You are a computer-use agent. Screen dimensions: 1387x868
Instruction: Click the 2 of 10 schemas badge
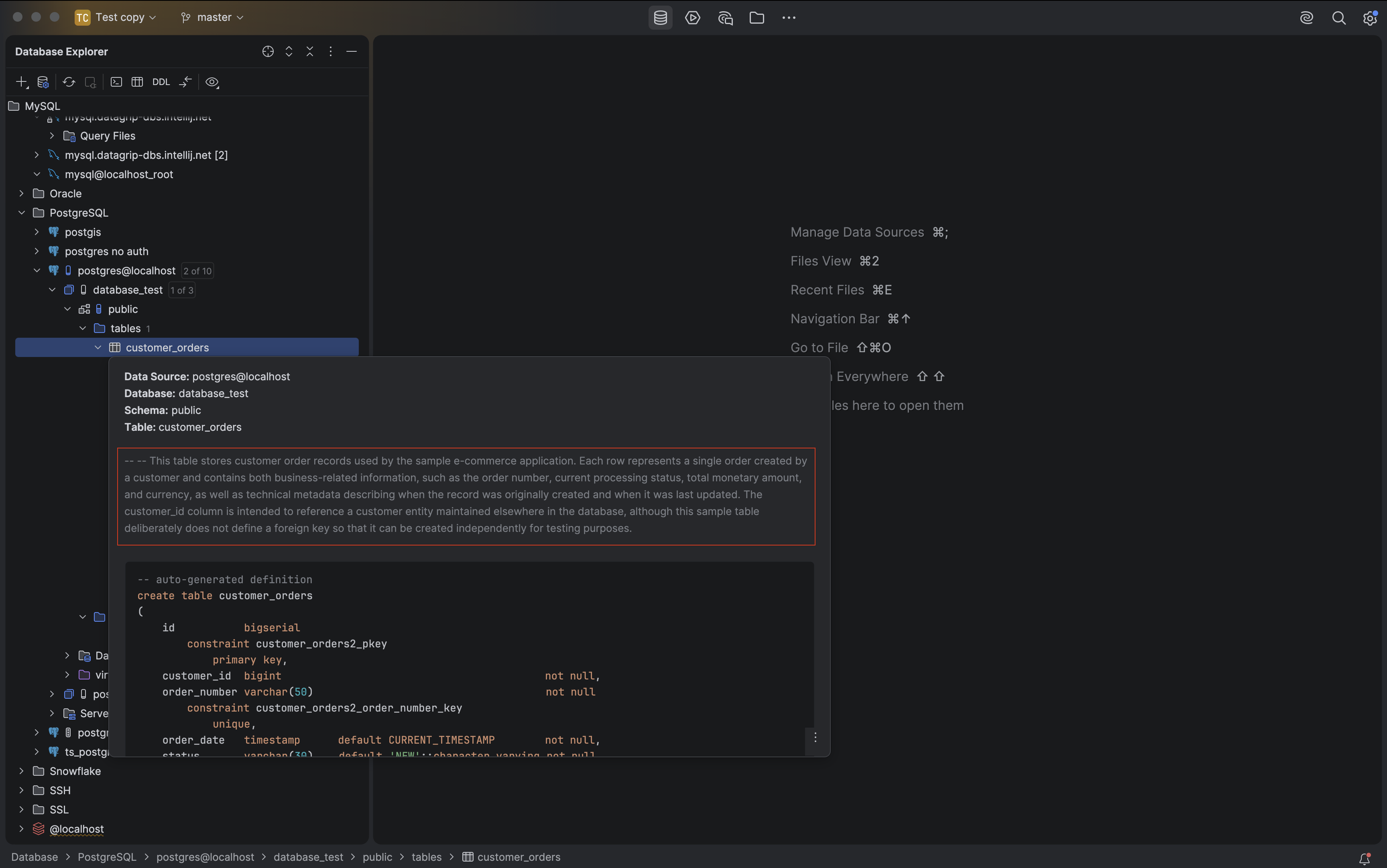(197, 271)
